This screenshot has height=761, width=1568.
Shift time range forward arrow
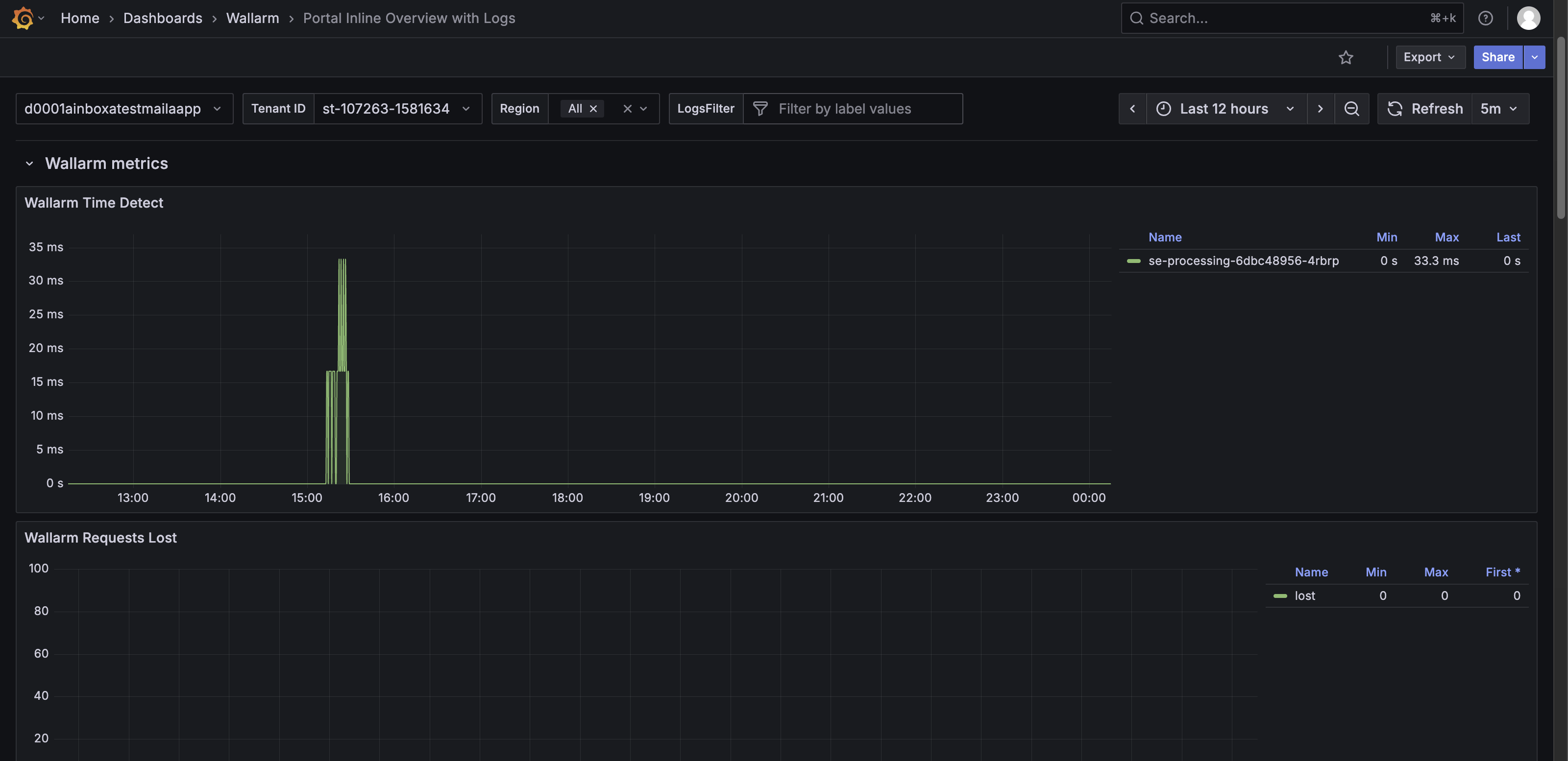click(x=1320, y=109)
